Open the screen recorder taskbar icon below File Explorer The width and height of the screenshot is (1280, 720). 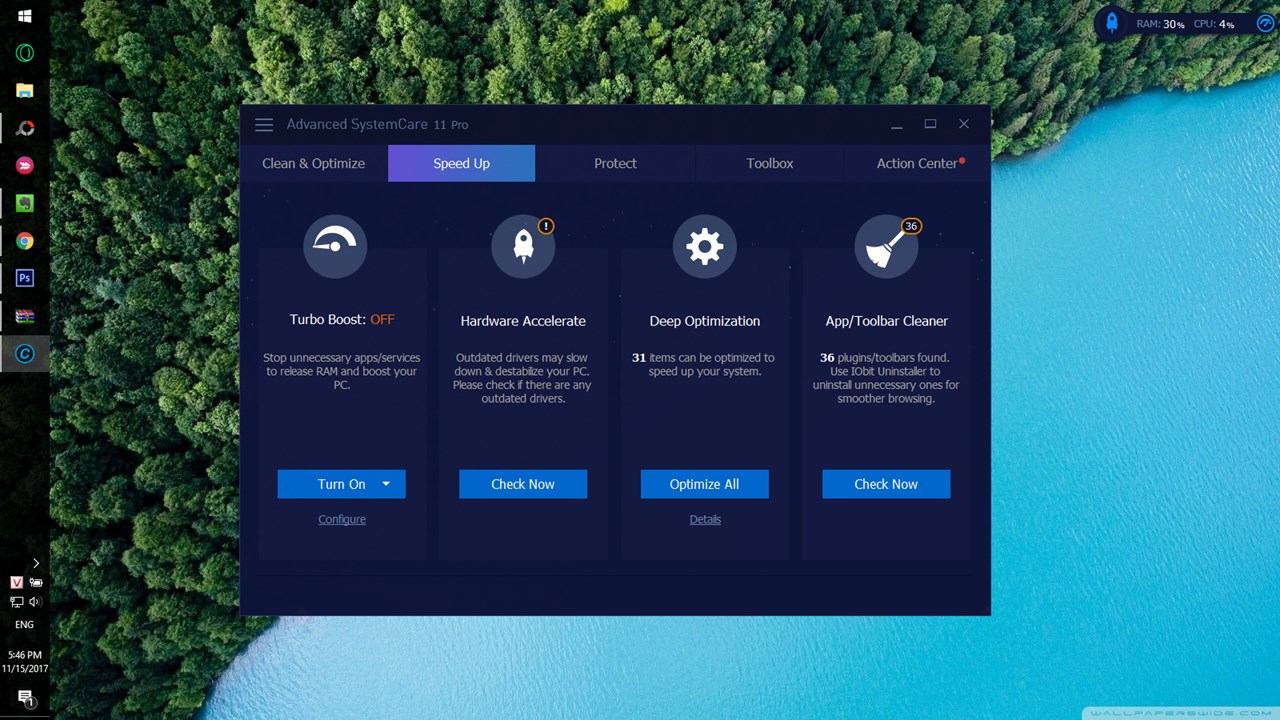click(x=25, y=128)
